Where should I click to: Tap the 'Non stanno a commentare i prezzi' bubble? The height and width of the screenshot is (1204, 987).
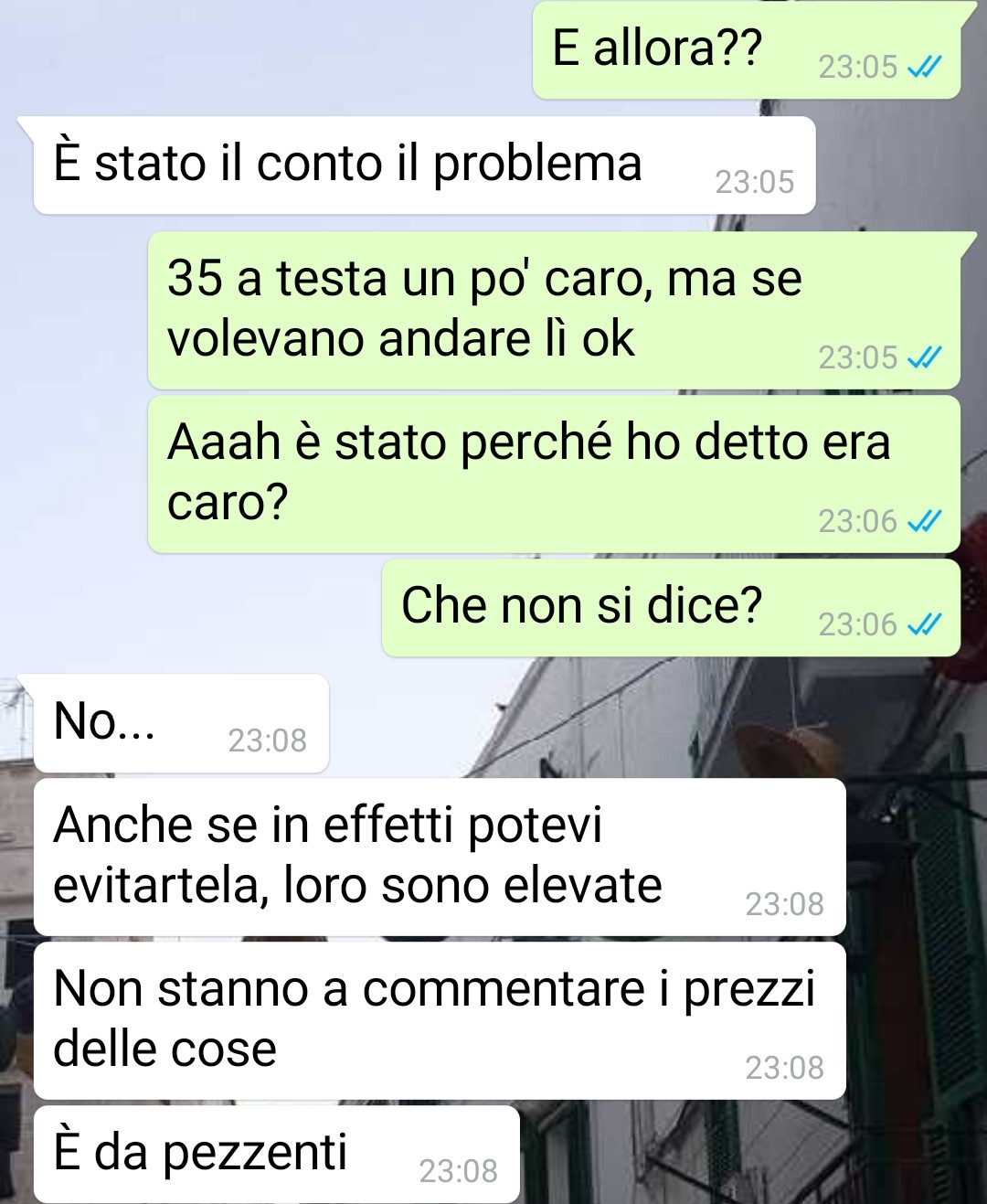coord(440,1021)
